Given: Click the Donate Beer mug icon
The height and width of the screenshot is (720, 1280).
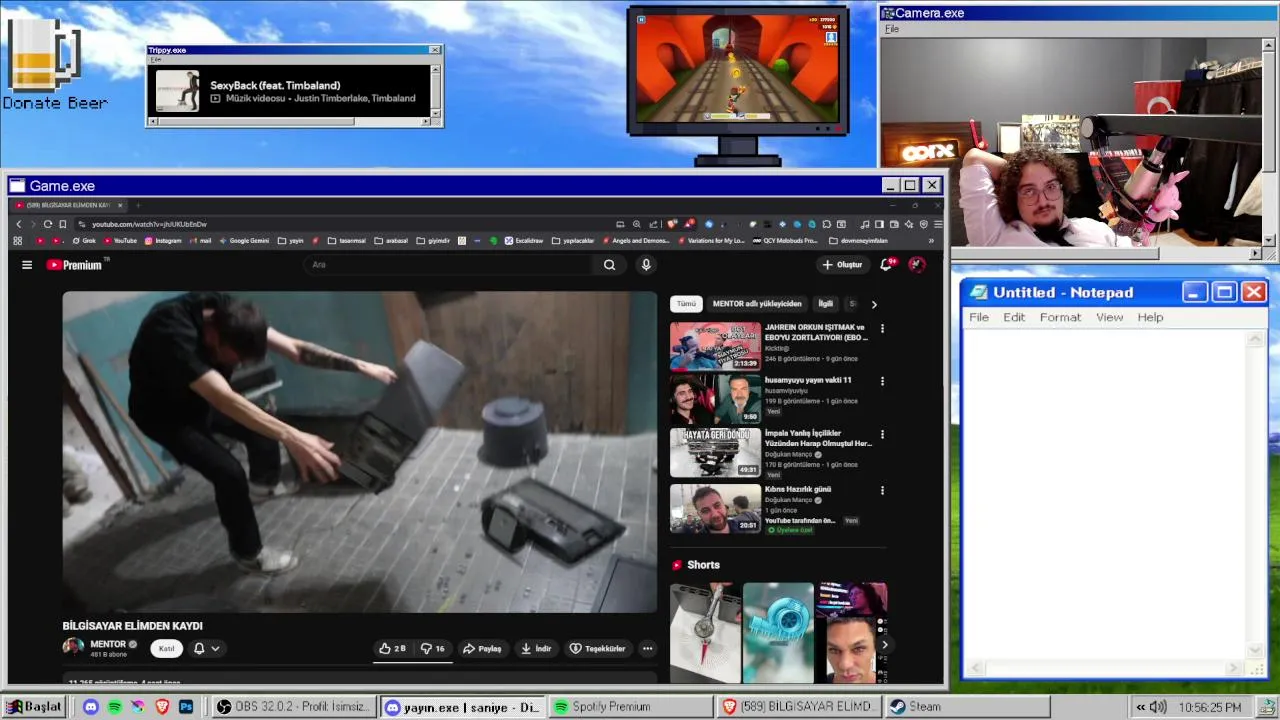Looking at the screenshot, I should pyautogui.click(x=43, y=57).
